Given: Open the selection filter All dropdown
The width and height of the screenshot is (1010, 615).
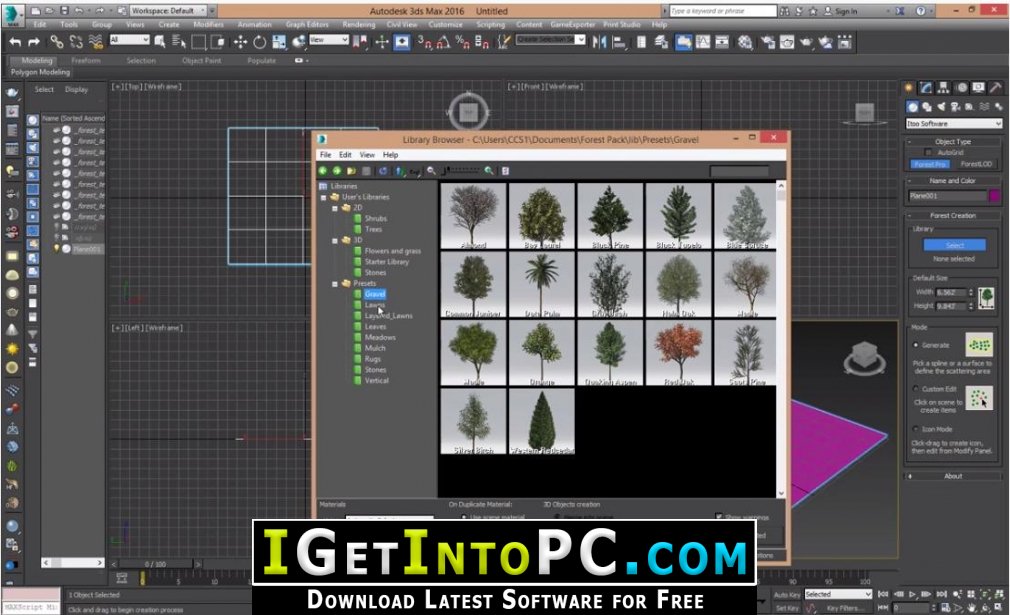Looking at the screenshot, I should tap(129, 40).
